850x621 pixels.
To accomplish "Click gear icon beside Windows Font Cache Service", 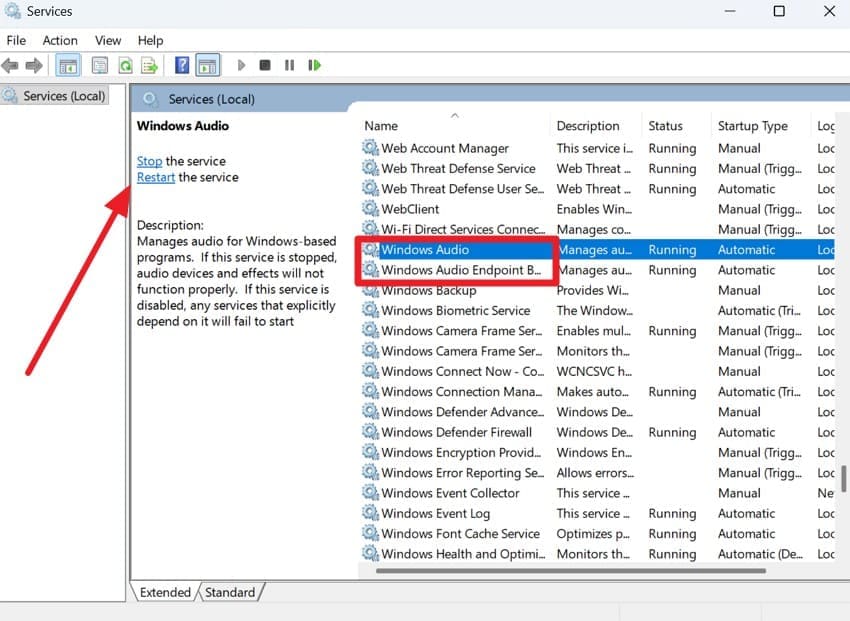I will [370, 533].
